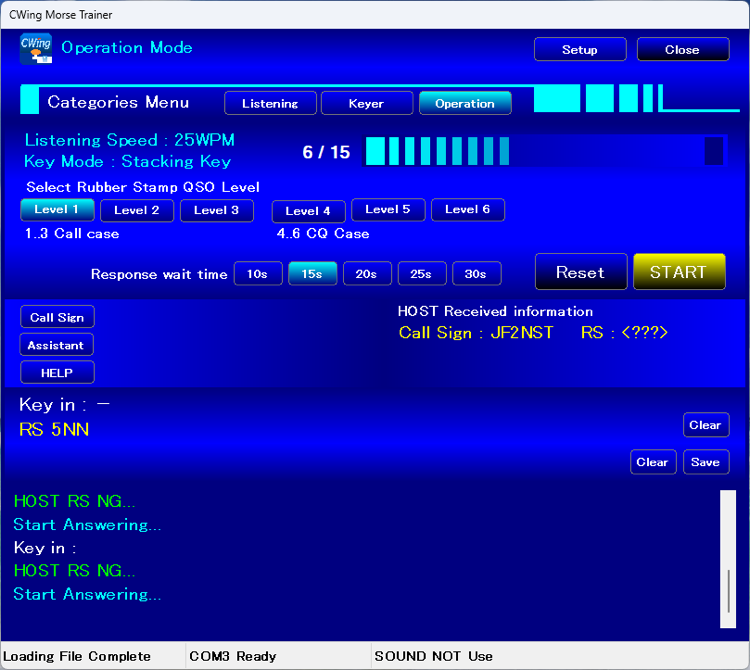
Task: Choose Level 2 rubber stamp QSO
Action: pos(137,210)
